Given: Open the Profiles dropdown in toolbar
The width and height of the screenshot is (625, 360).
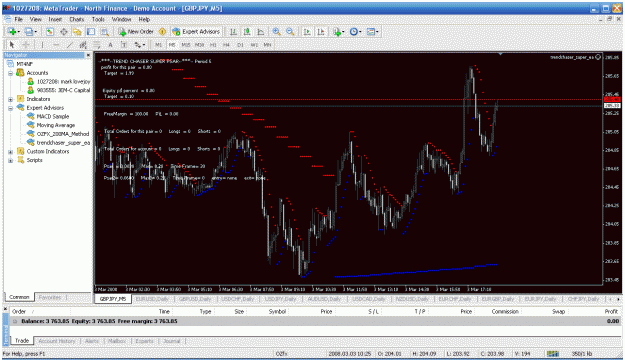Looking at the screenshot, I should click(x=30, y=31).
